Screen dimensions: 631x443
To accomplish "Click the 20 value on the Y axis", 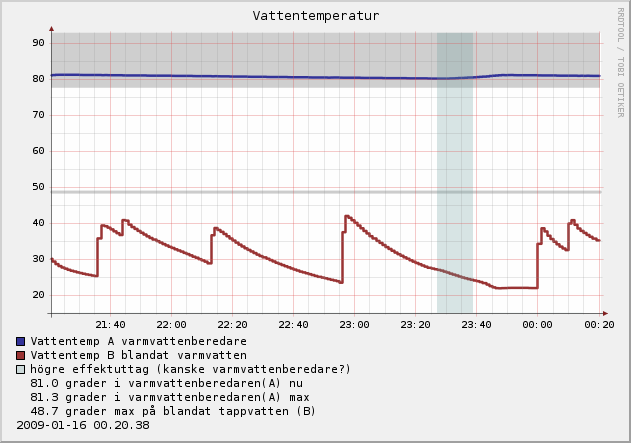I will tap(38, 295).
